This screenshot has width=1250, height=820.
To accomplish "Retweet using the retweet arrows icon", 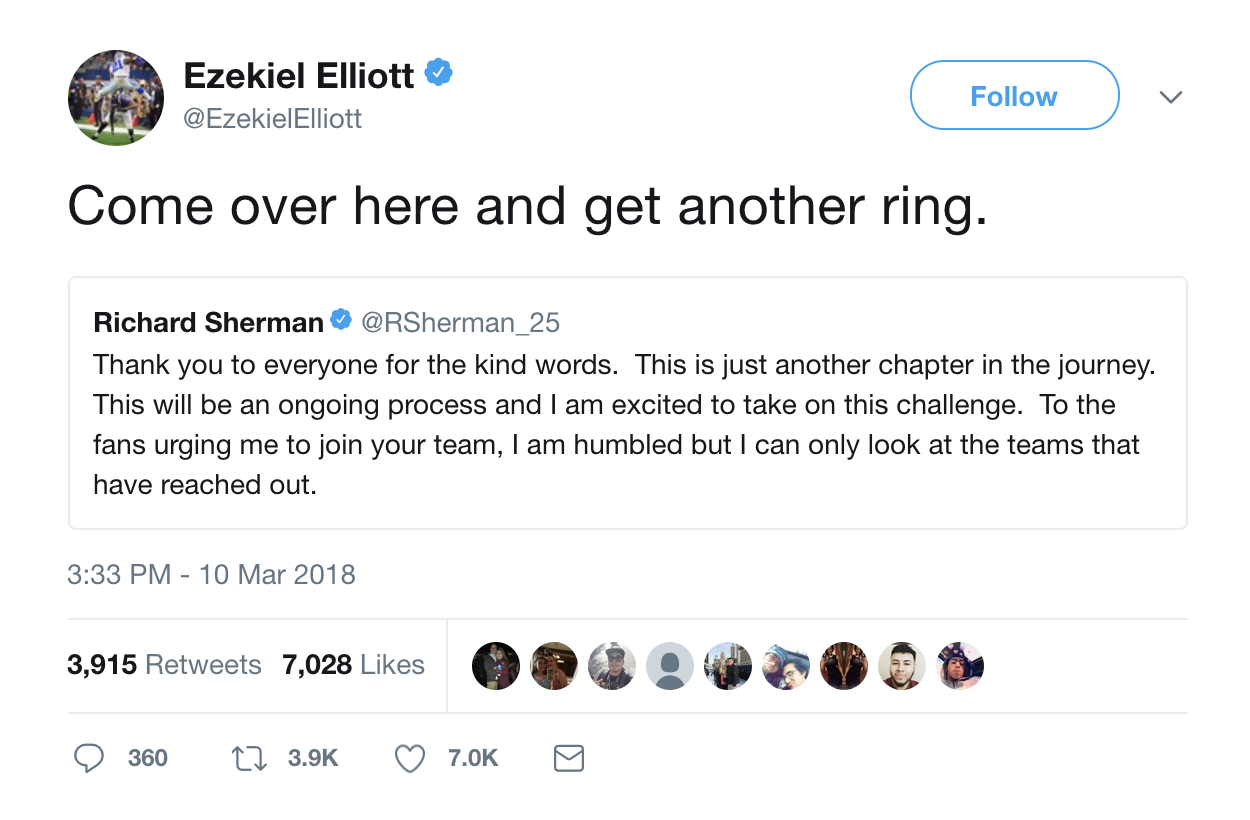I will [x=247, y=759].
